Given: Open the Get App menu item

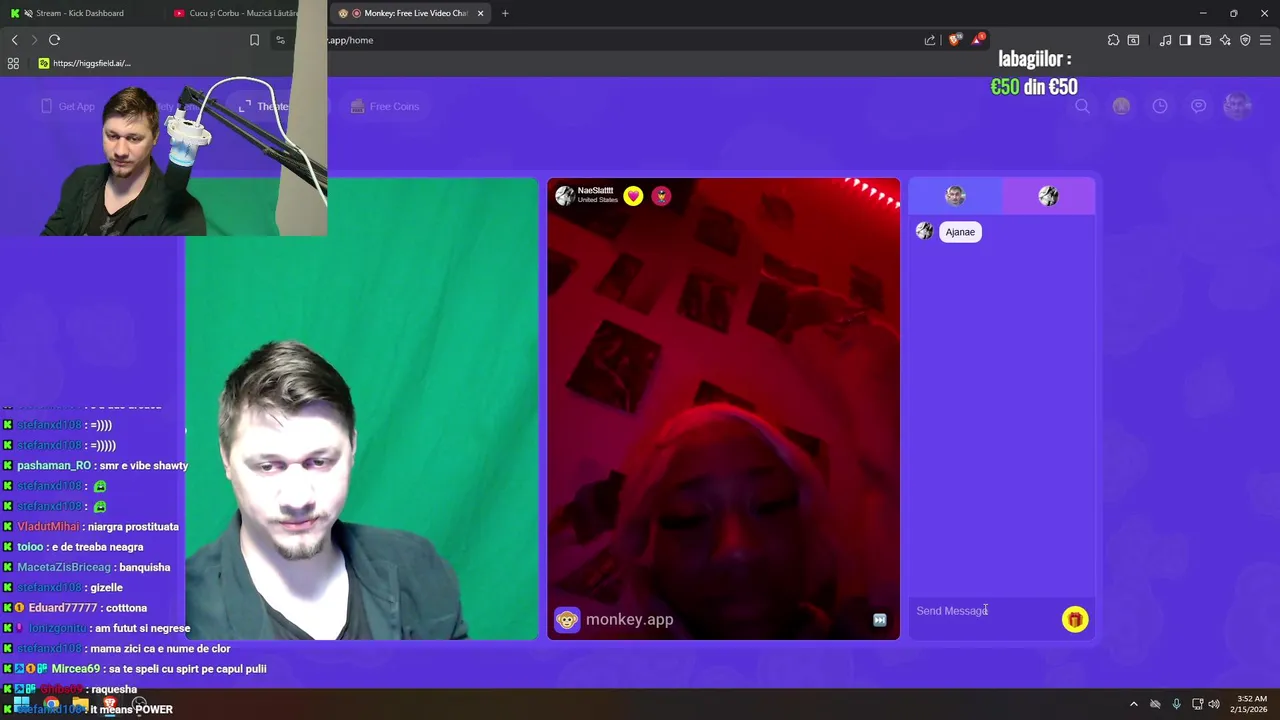Looking at the screenshot, I should click(x=68, y=106).
